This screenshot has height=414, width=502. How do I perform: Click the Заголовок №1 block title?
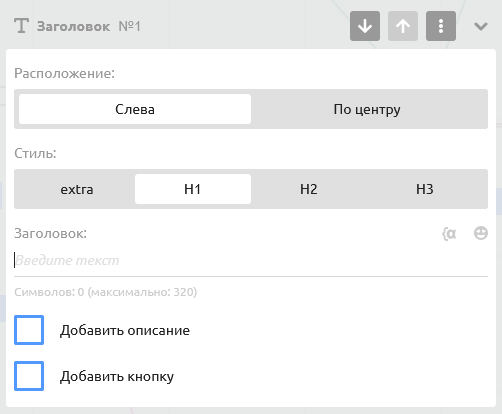pyautogui.click(x=89, y=26)
